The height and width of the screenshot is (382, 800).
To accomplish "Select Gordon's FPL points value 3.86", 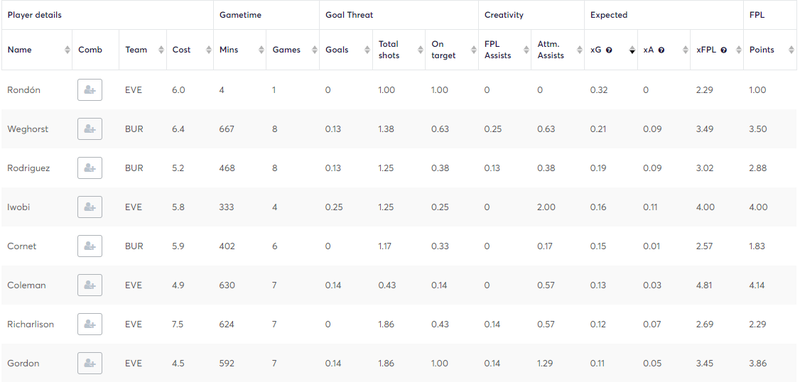I will coord(757,363).
